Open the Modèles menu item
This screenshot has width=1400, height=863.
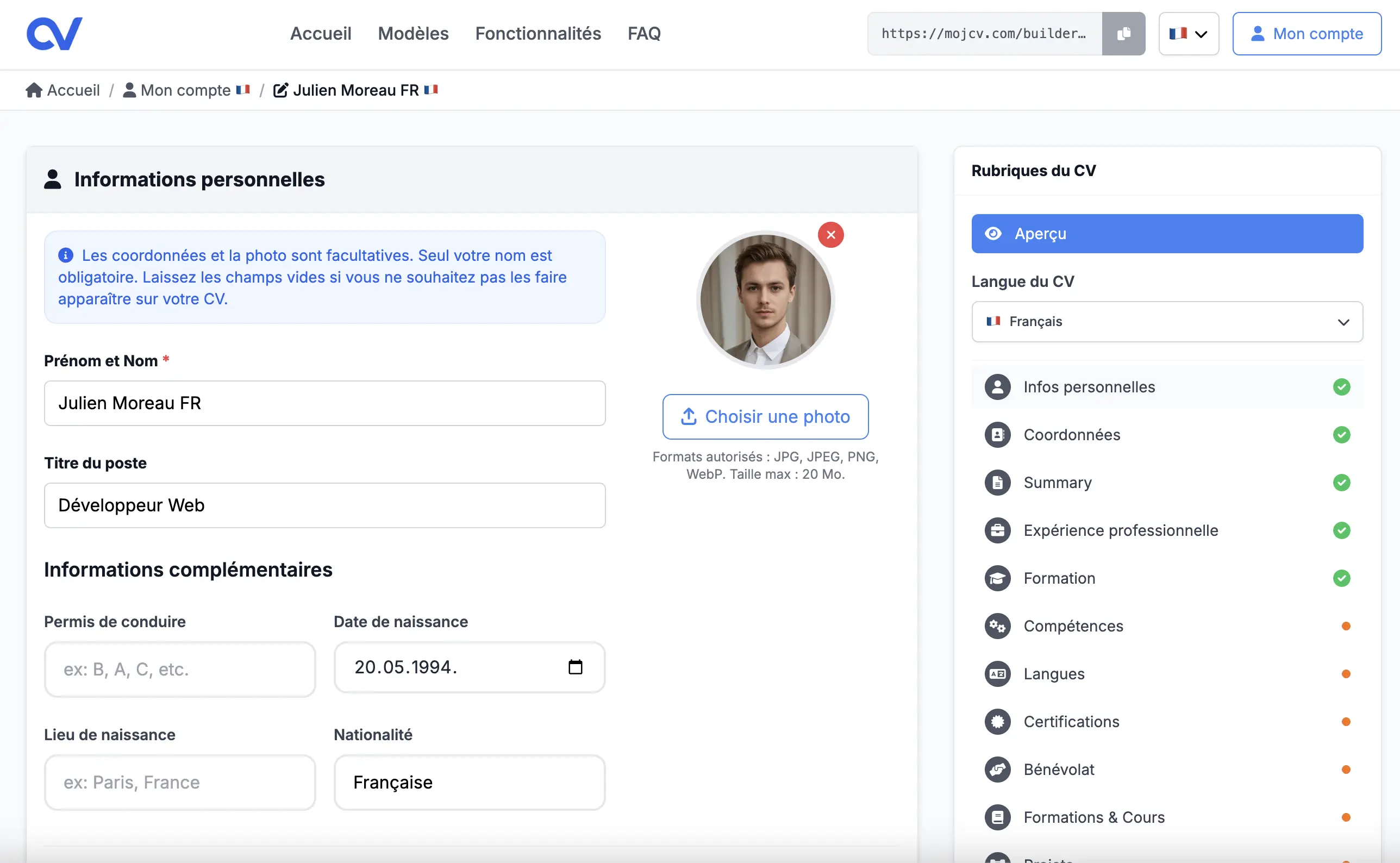pos(412,34)
